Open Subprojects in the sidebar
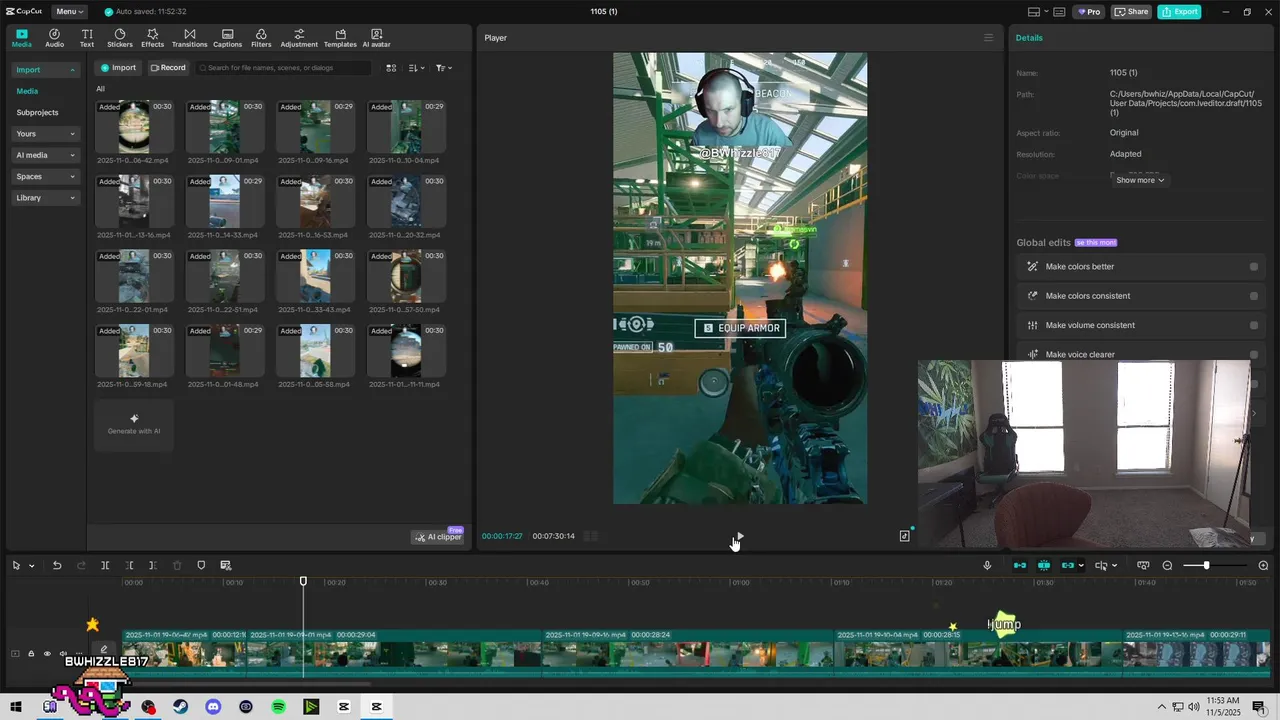 pyautogui.click(x=37, y=113)
